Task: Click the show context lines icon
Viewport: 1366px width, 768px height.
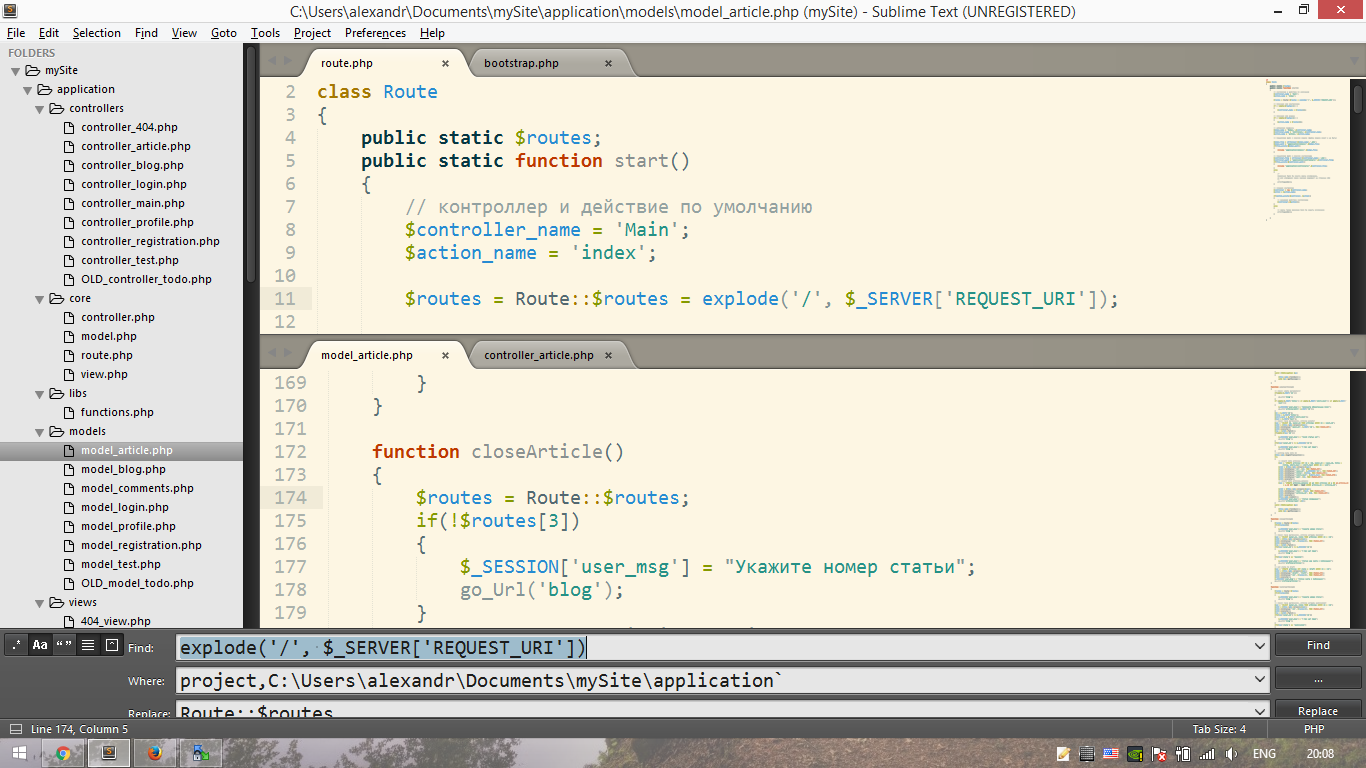Action: (88, 645)
